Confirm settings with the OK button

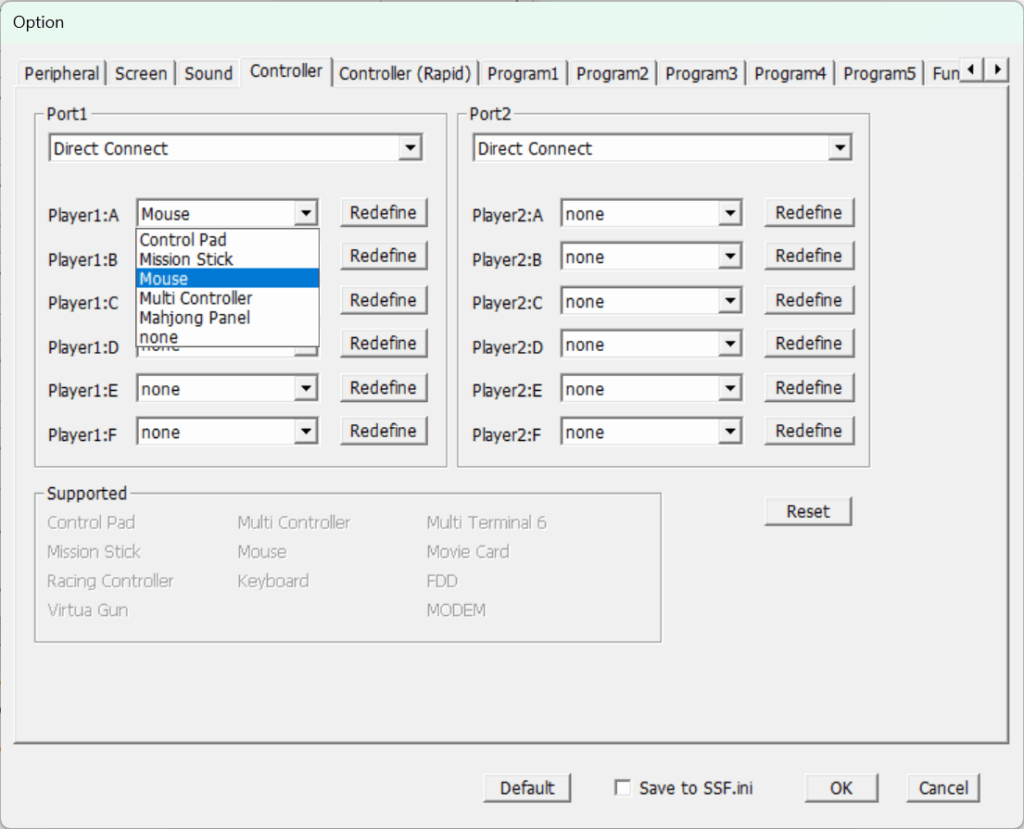841,788
